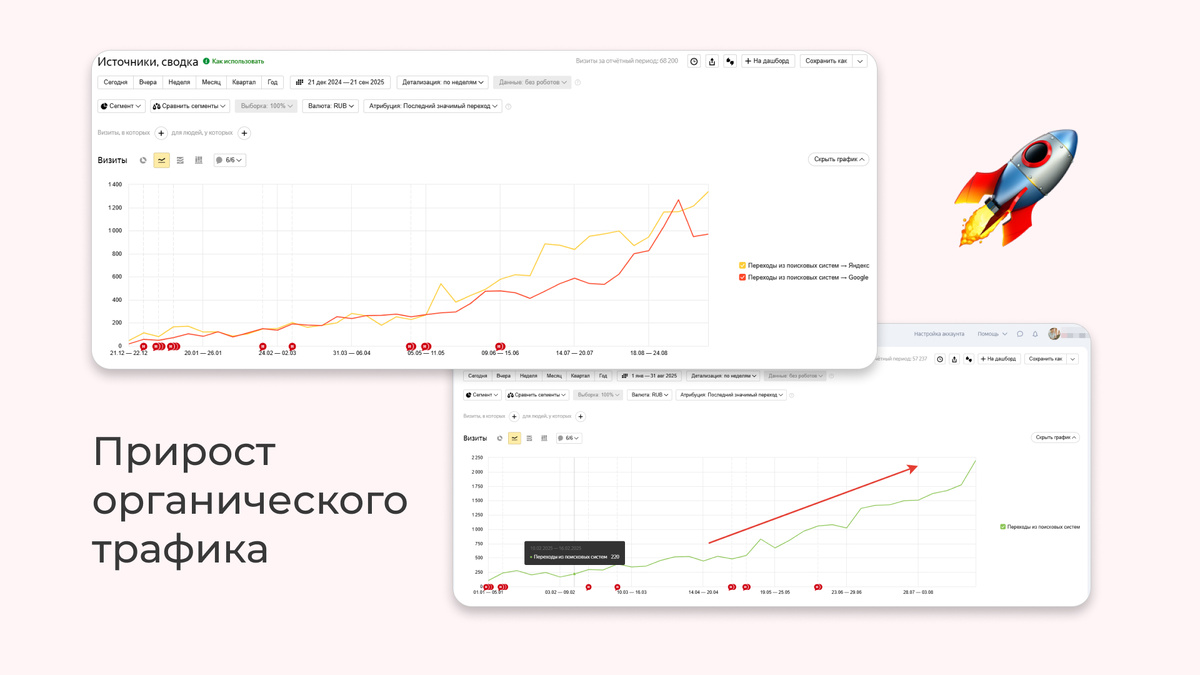This screenshot has height=675, width=1200.
Task: Open 'Сравнить сегменты' dropdown in upper report
Action: click(x=190, y=106)
